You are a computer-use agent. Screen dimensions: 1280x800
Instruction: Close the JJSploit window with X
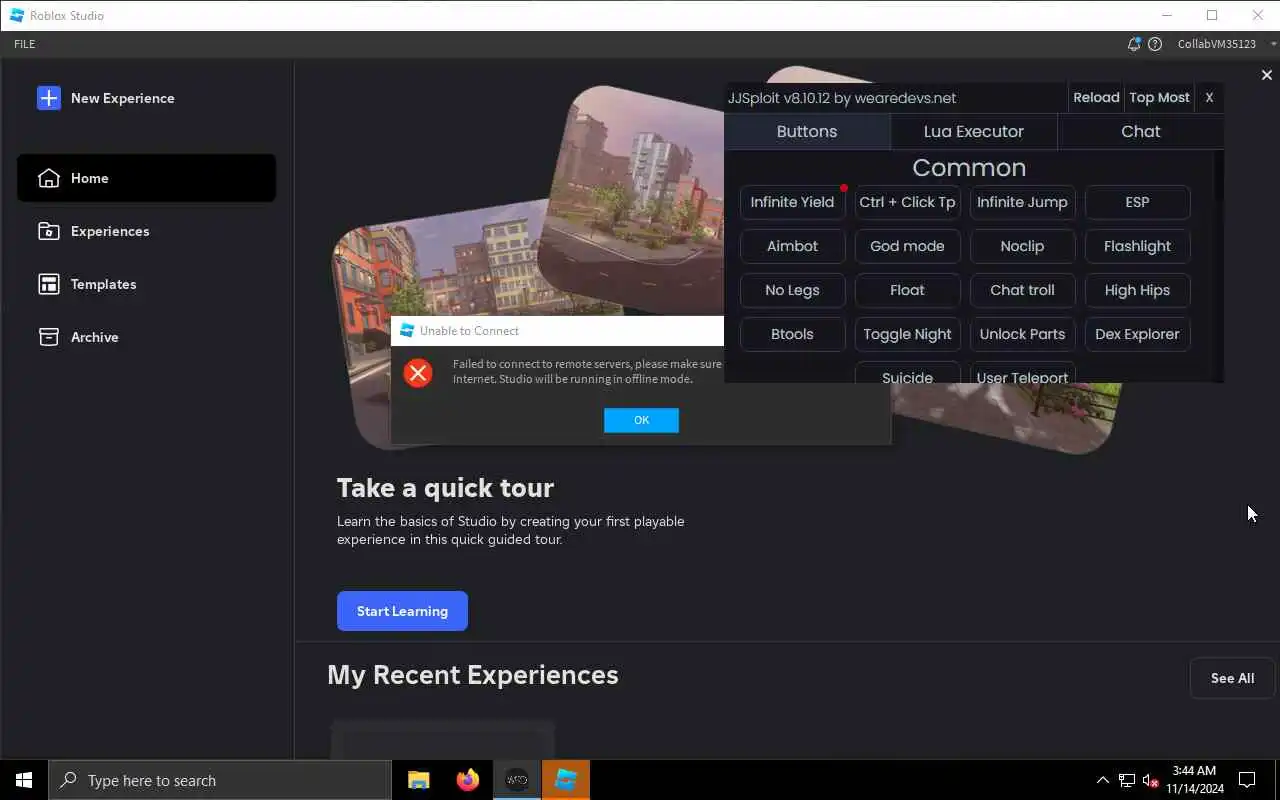[x=1209, y=97]
